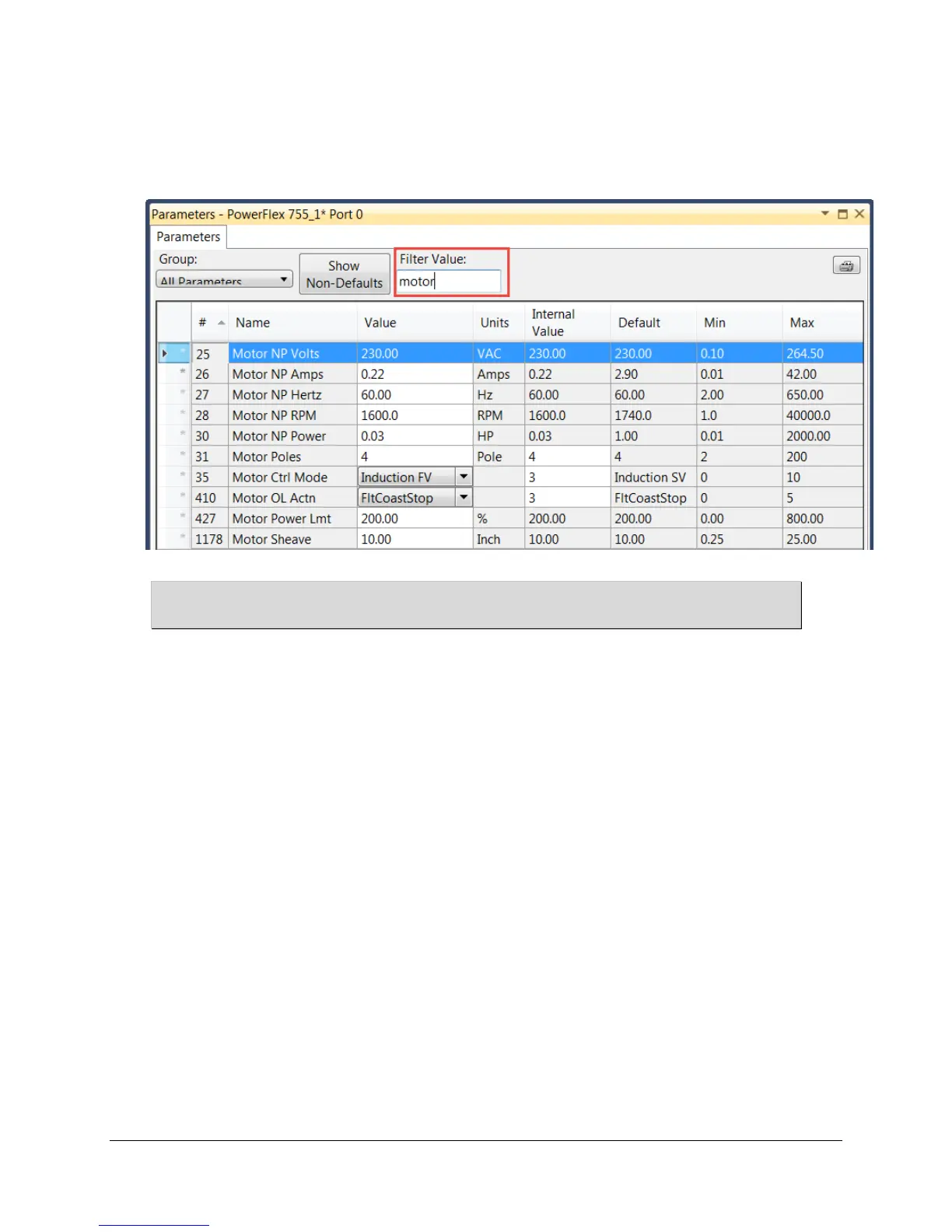Click Motor NP Power value cell 0.03
This screenshot has height=1232, width=952.
coord(415,436)
